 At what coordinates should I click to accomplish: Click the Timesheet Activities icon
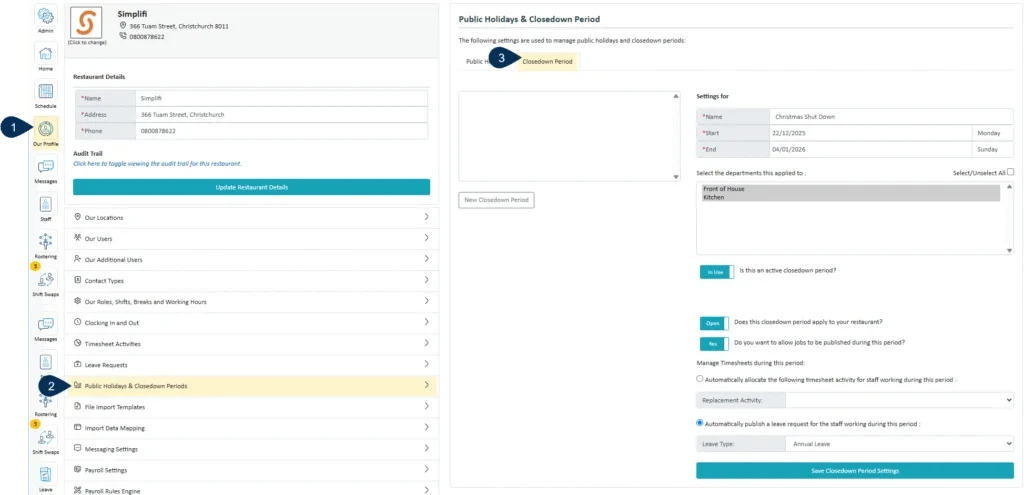click(78, 343)
